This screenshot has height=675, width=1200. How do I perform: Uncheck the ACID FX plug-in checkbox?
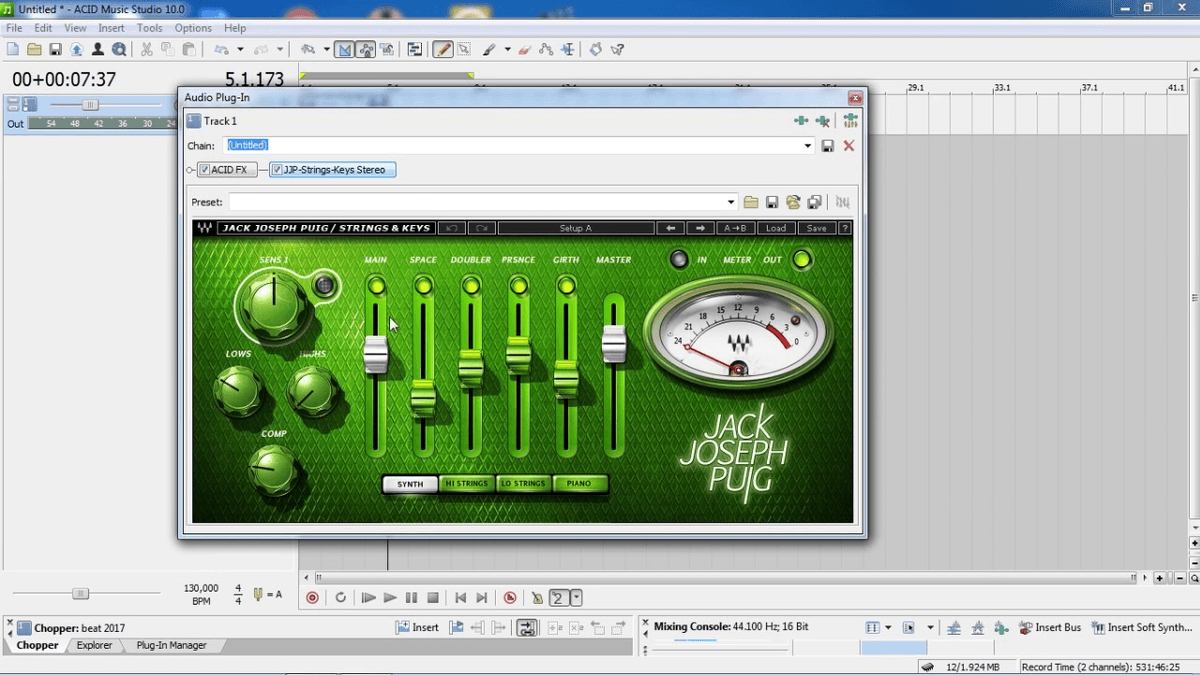(204, 170)
